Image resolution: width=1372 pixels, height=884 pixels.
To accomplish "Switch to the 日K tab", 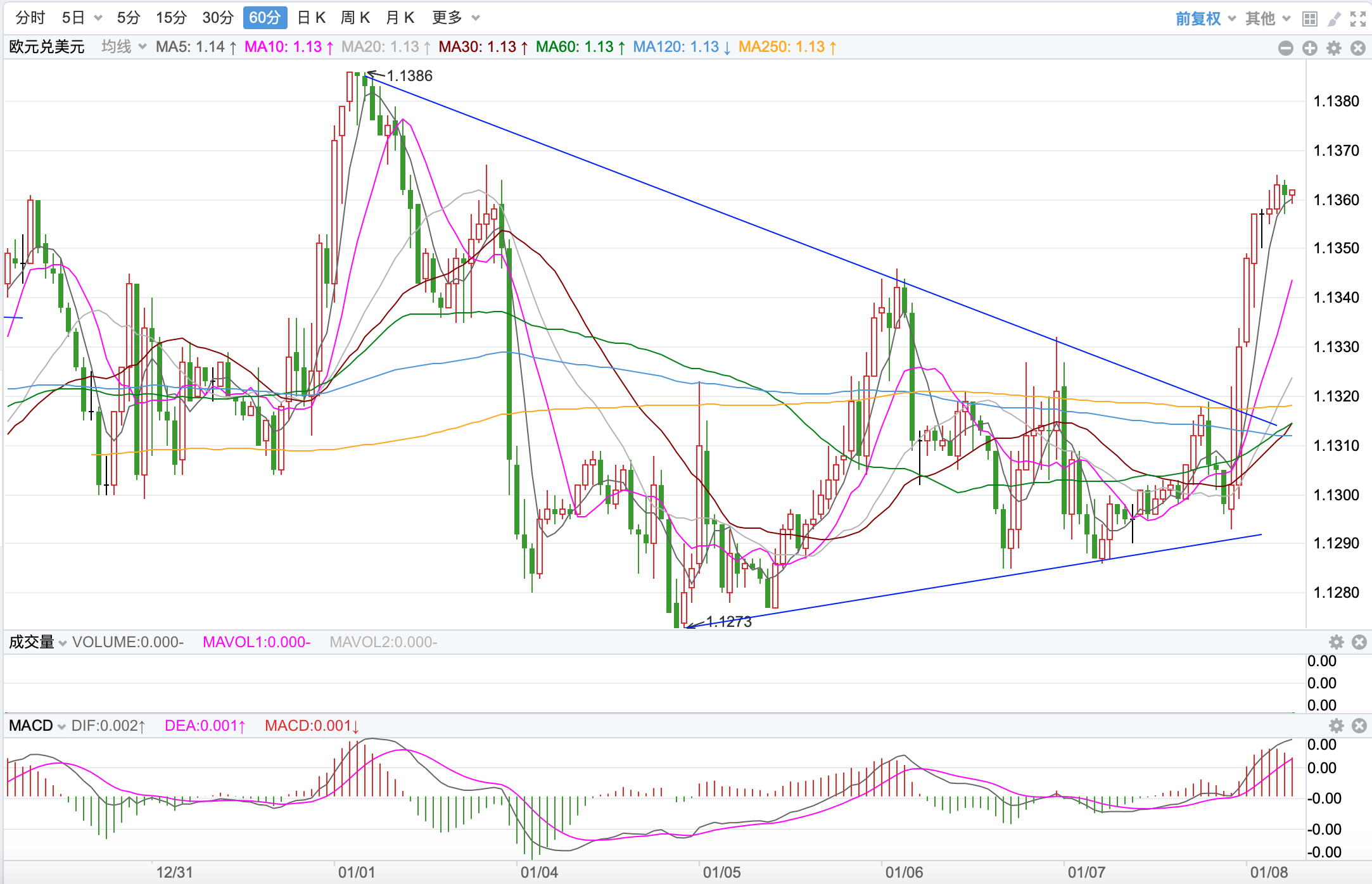I will [x=311, y=18].
